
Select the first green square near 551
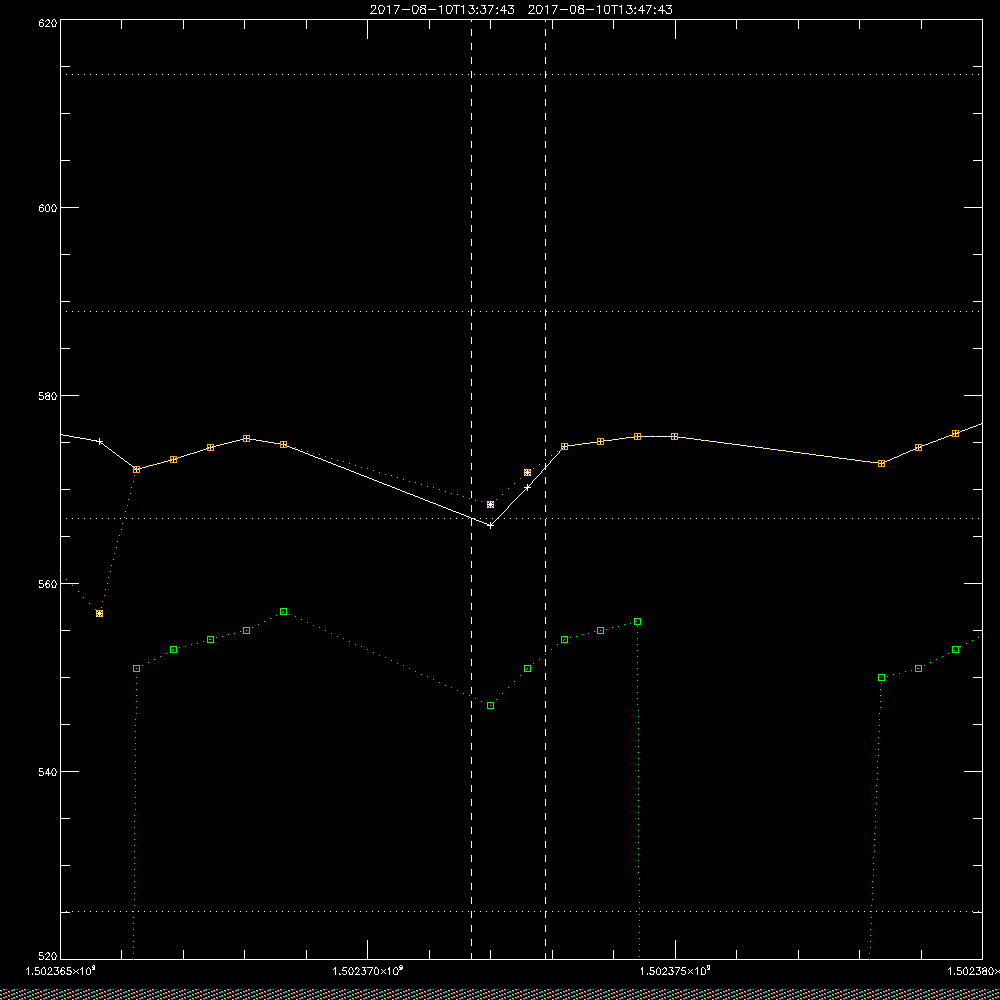pyautogui.click(x=136, y=668)
